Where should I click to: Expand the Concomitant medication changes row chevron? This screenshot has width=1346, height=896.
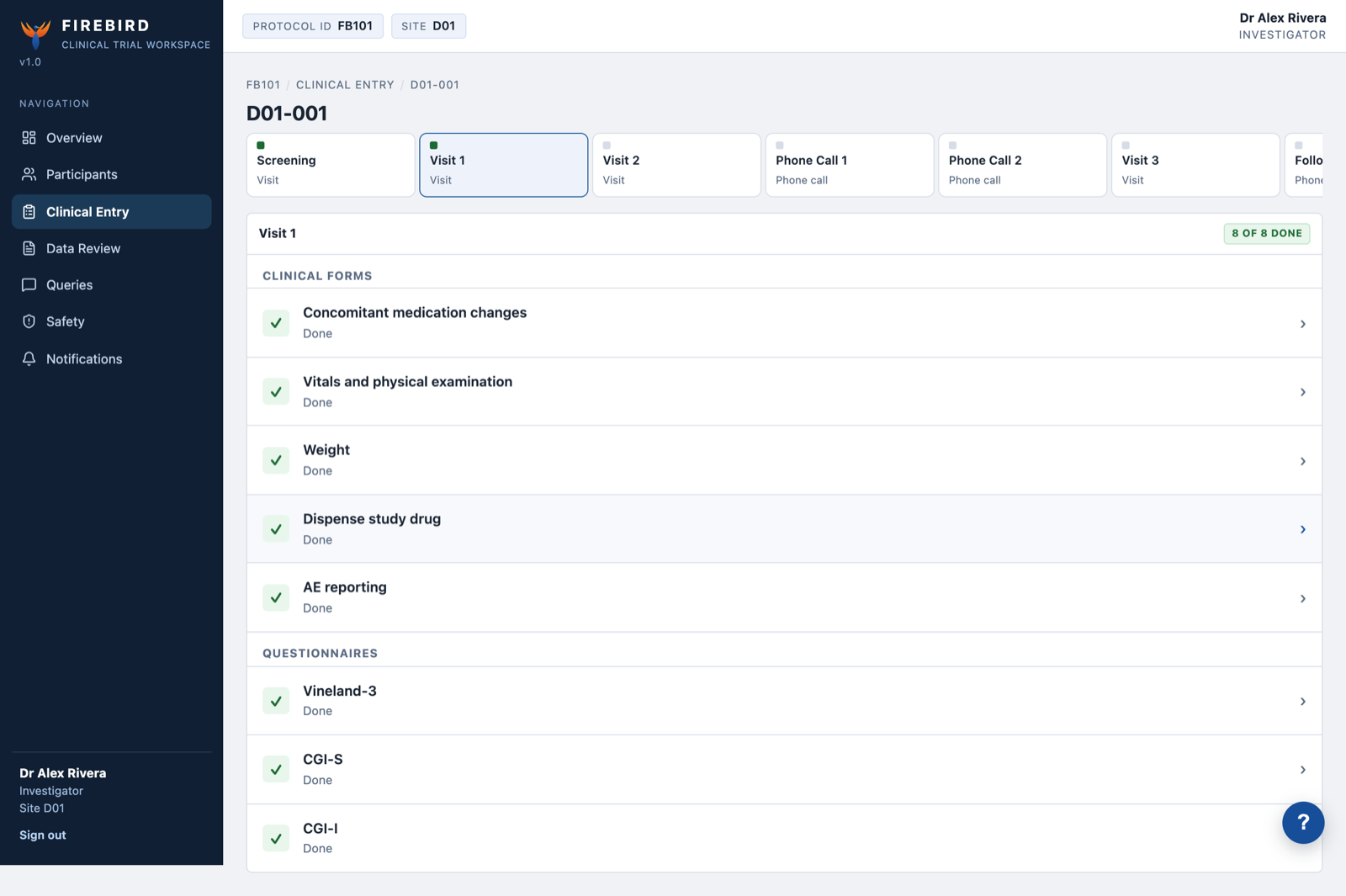pos(1302,324)
